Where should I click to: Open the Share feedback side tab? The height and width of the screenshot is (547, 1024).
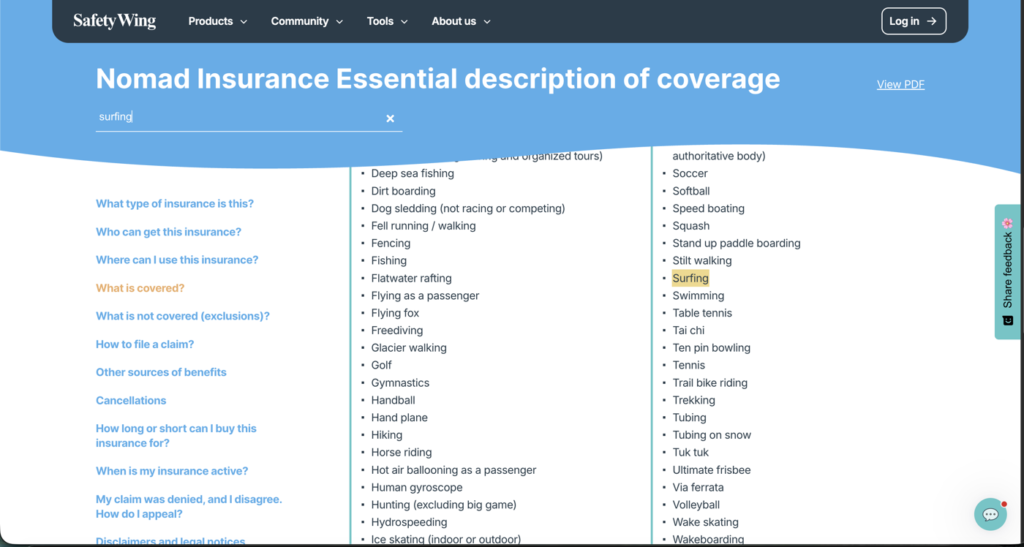[1008, 272]
